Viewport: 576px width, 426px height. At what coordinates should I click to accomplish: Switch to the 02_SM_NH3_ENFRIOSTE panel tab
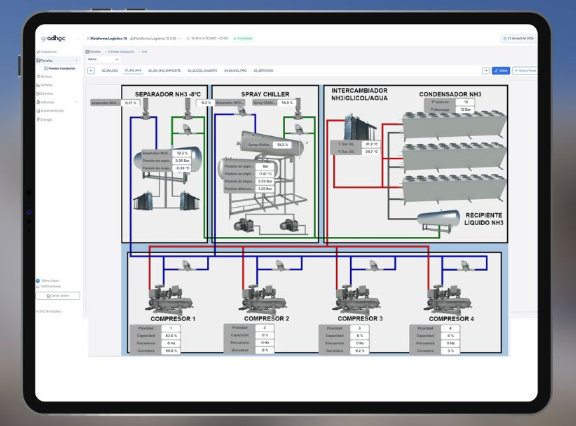pyautogui.click(x=164, y=71)
